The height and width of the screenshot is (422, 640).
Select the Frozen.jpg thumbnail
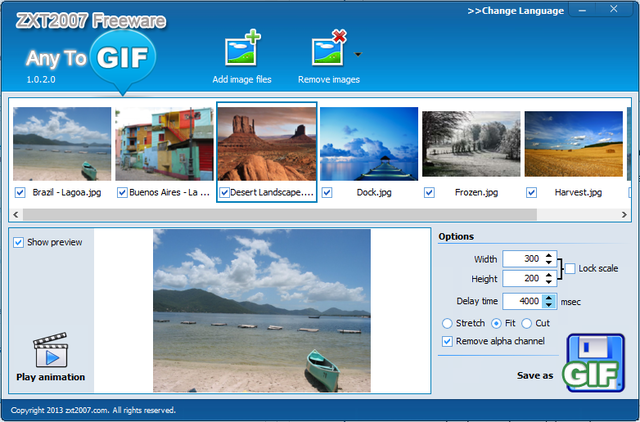(471, 144)
